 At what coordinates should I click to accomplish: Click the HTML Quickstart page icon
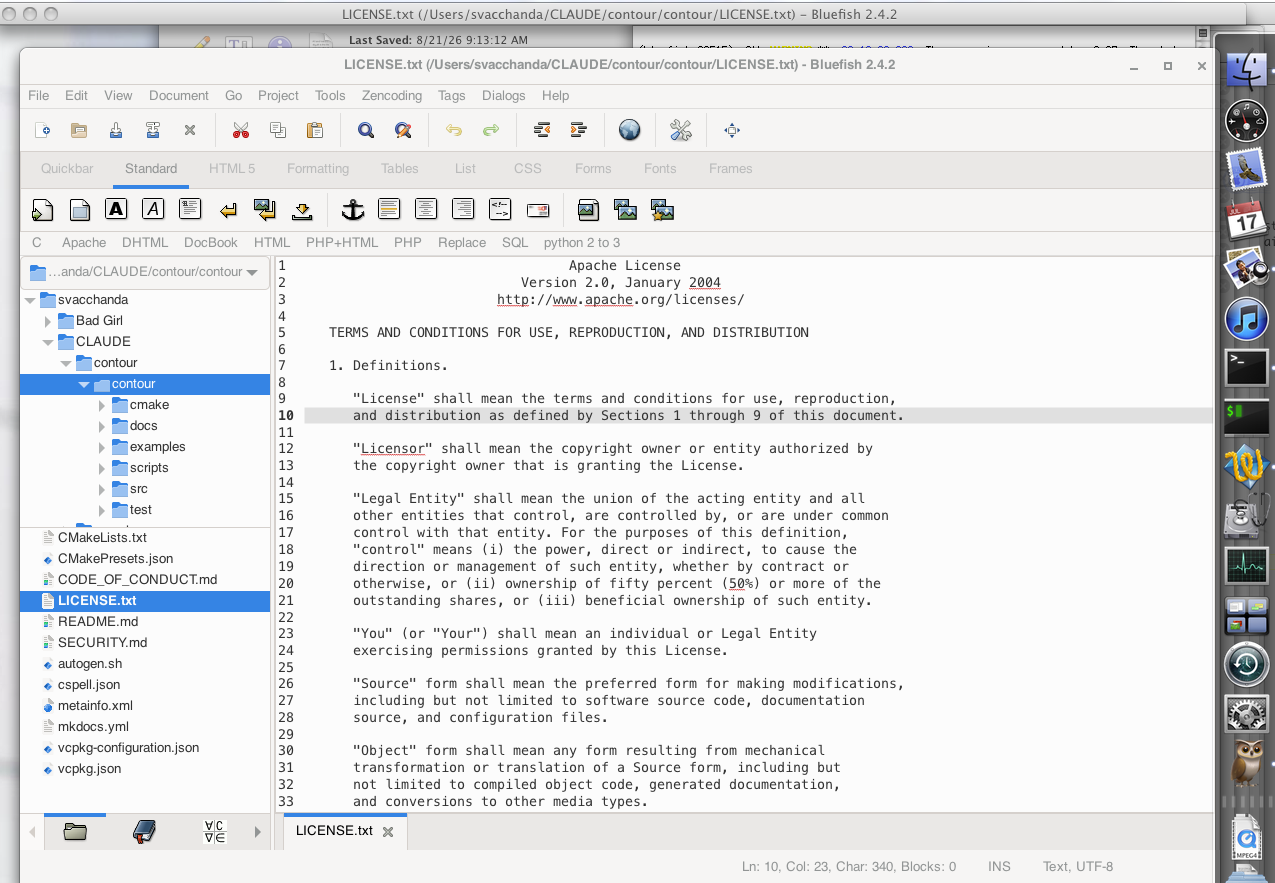click(43, 210)
